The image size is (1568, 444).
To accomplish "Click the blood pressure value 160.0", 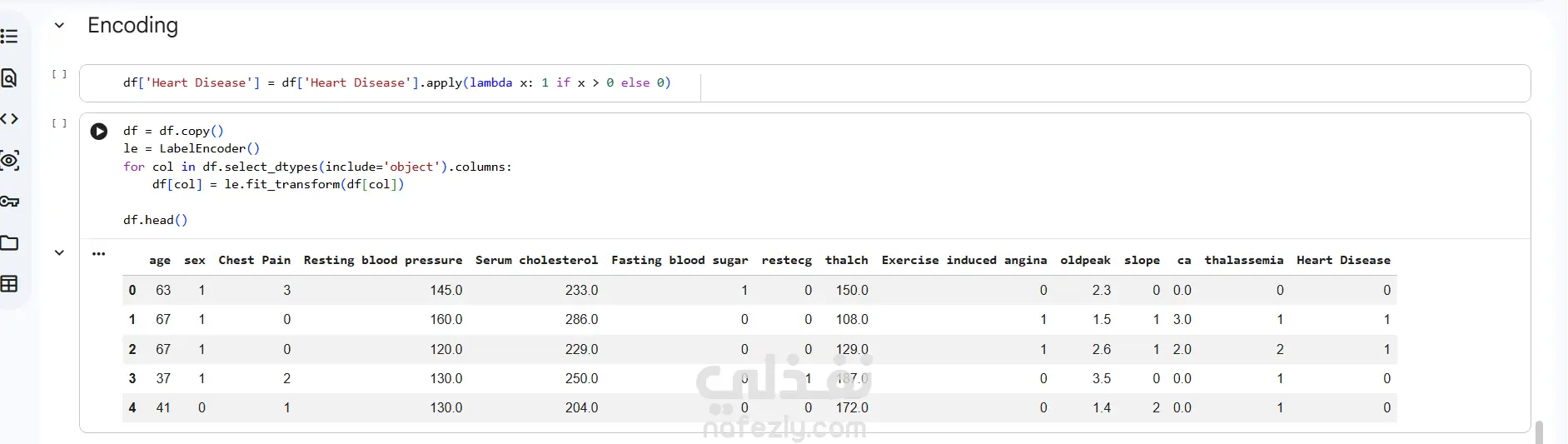I will 446,320.
